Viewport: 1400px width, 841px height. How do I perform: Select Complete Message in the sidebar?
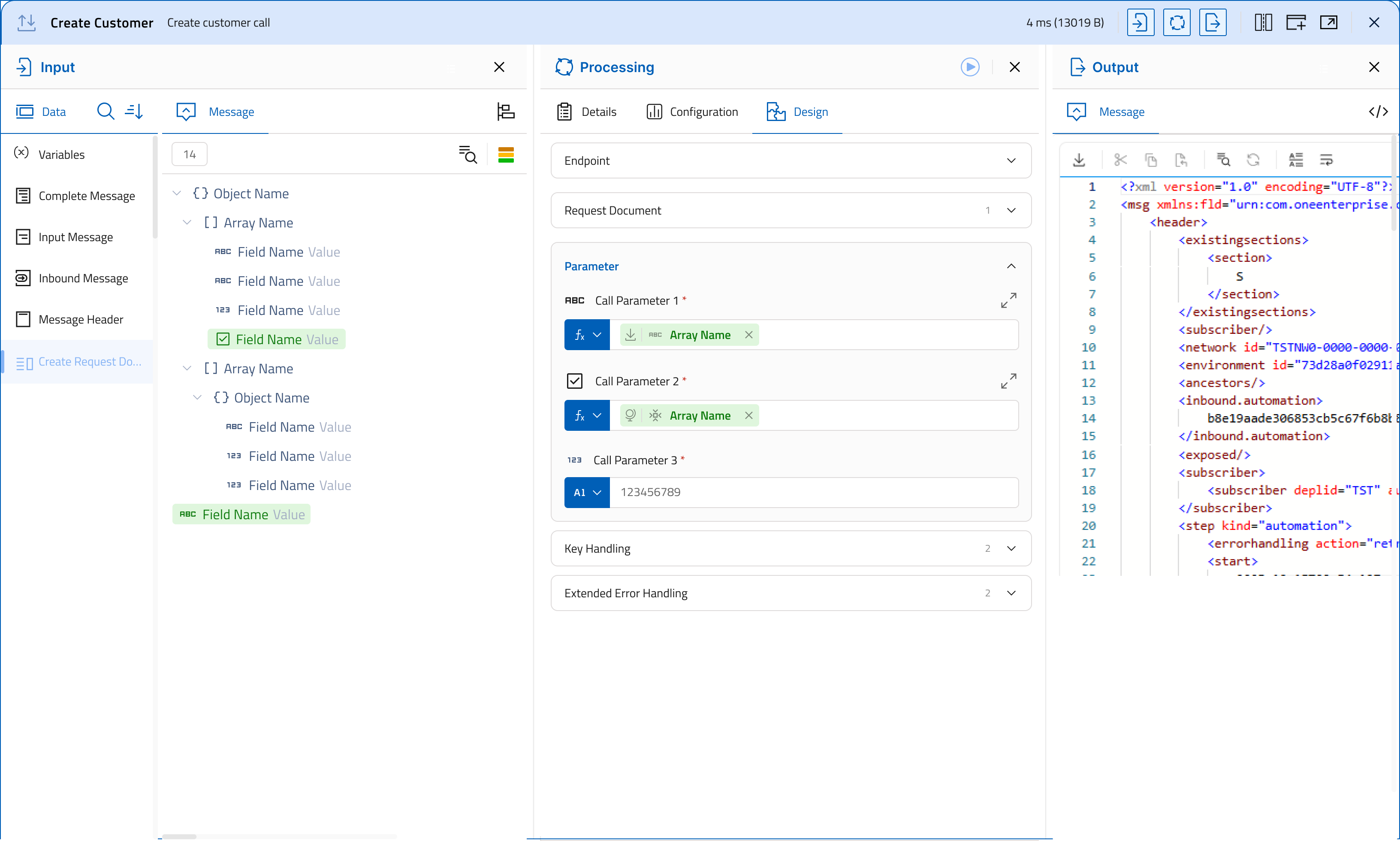coord(86,196)
